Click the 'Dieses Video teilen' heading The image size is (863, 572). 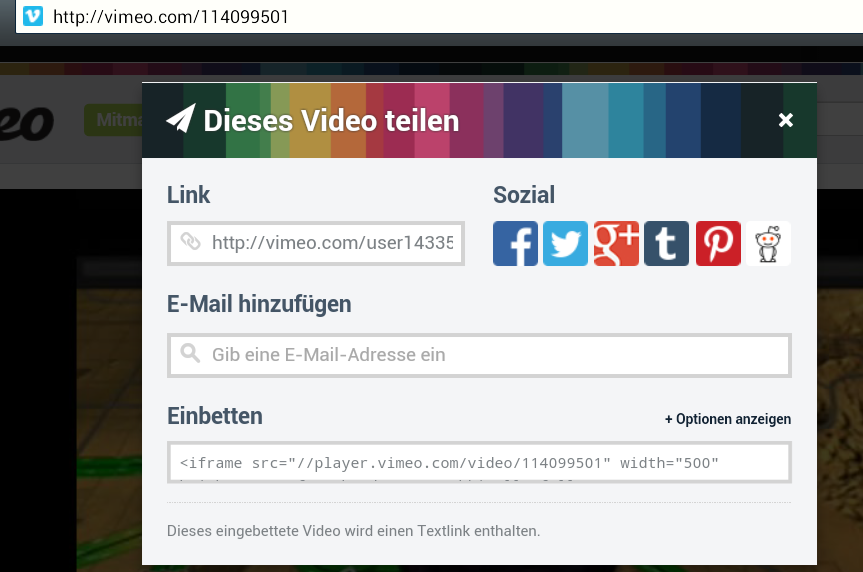pos(331,121)
